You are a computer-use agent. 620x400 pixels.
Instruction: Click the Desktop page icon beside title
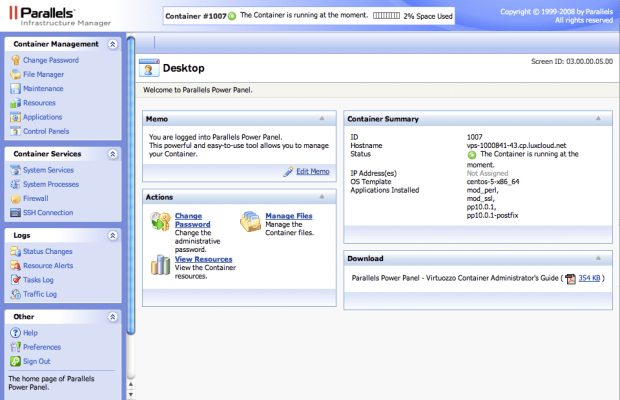pos(149,68)
